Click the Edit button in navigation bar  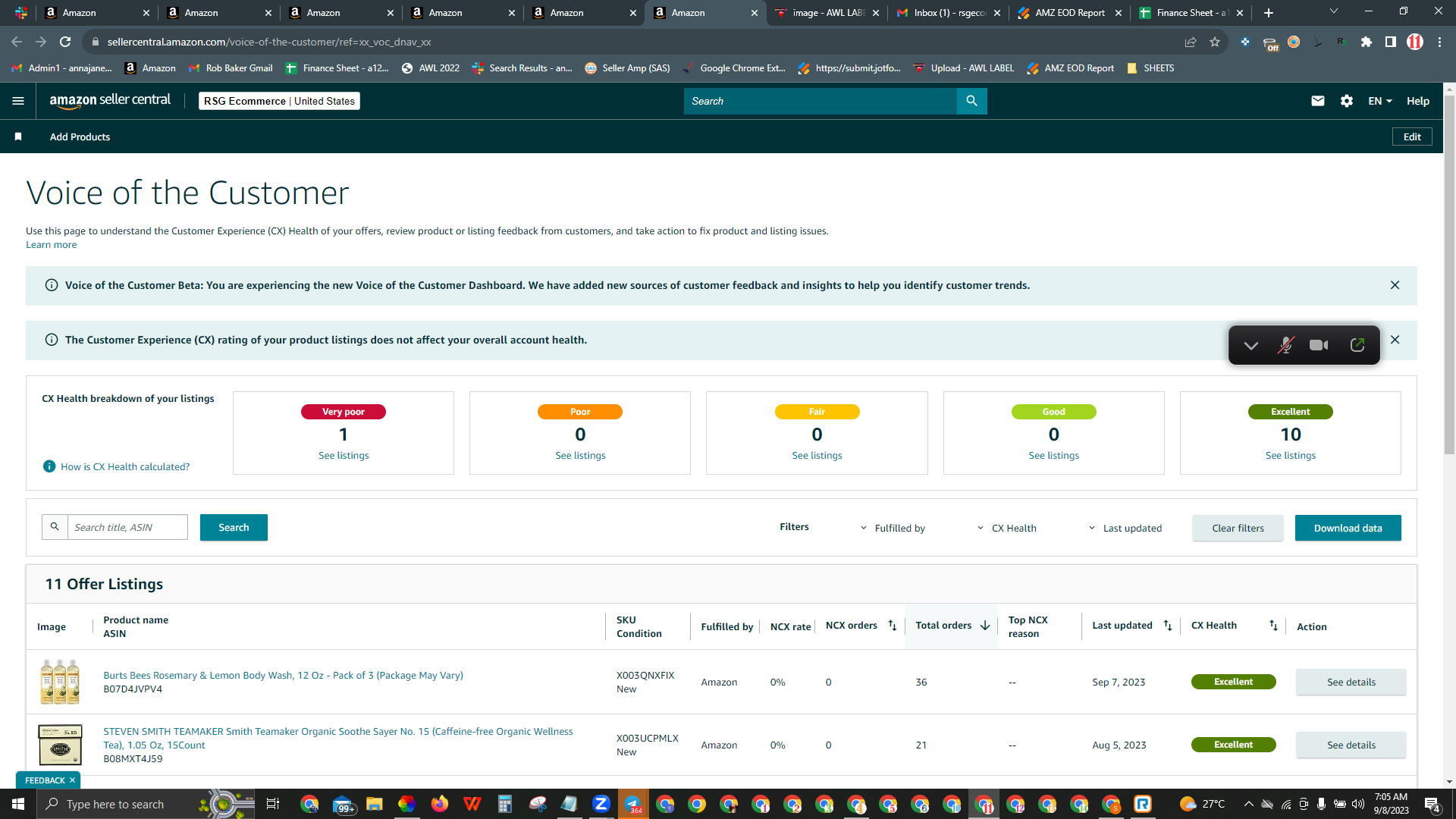pos(1412,136)
